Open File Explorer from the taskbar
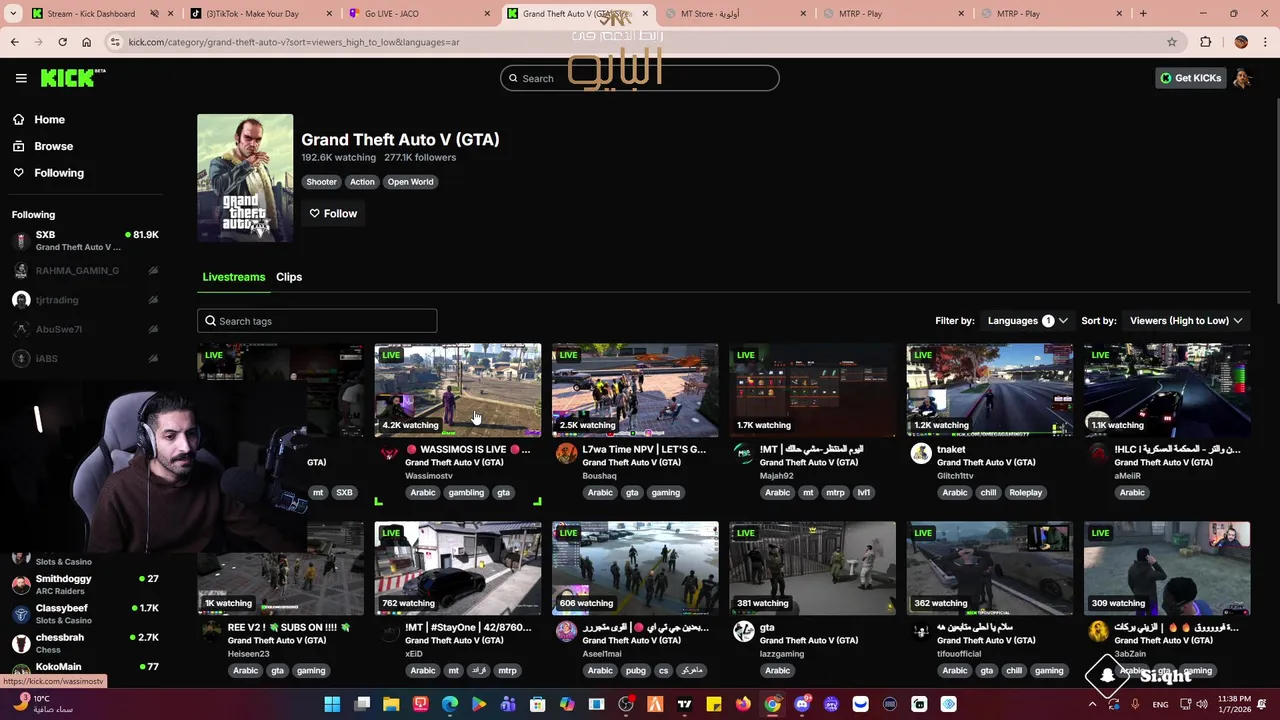 [391, 704]
